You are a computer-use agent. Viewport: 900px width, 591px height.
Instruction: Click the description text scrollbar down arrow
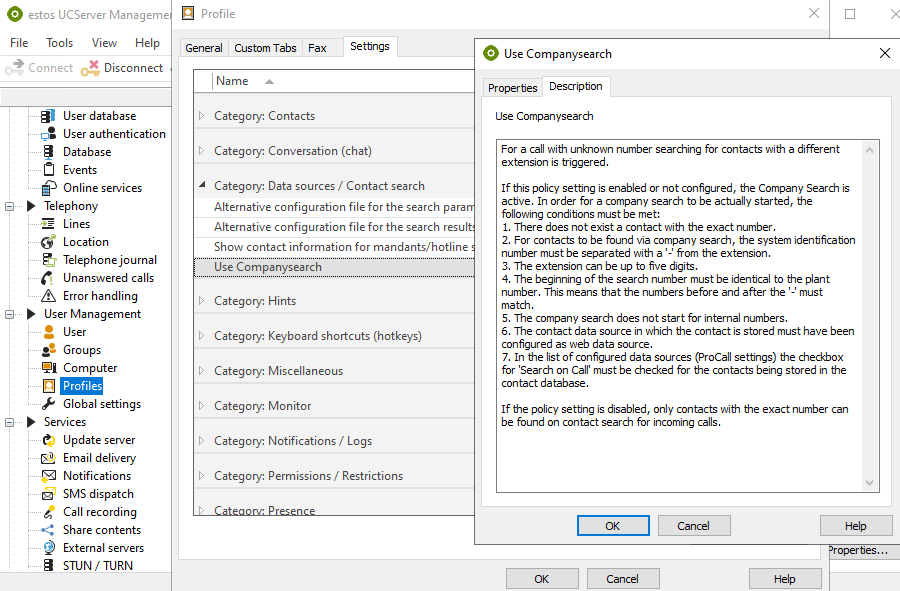870,483
